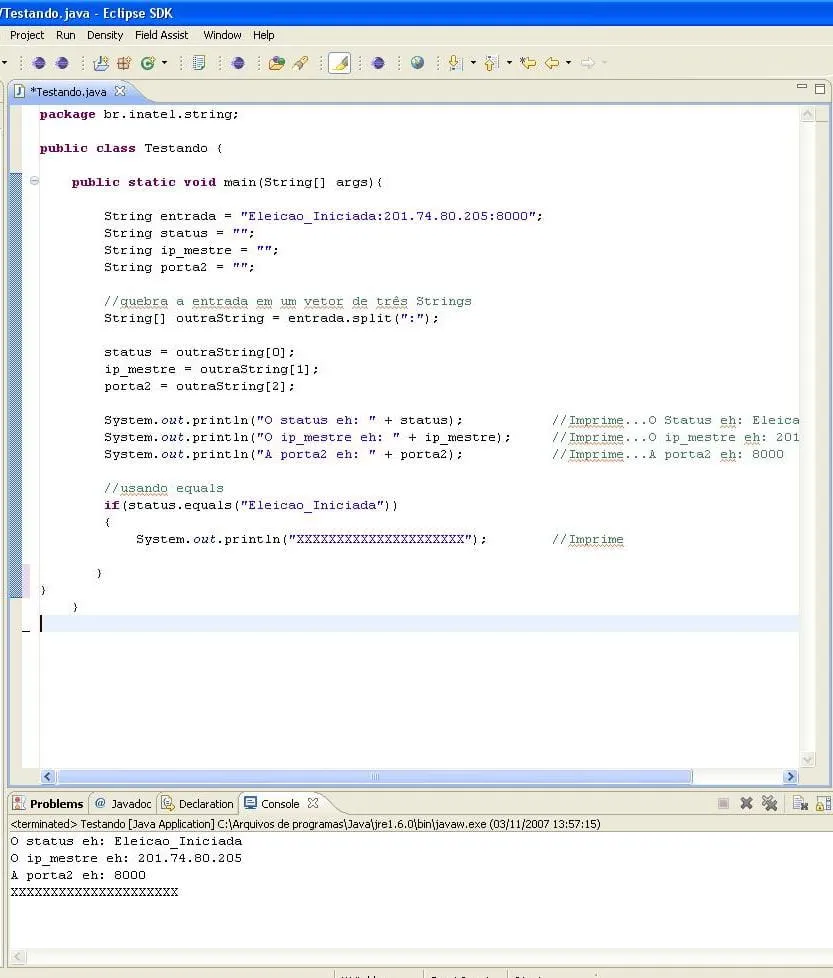The width and height of the screenshot is (833, 978).
Task: Toggle Scroll Lock in Console toolbar
Action: point(823,803)
